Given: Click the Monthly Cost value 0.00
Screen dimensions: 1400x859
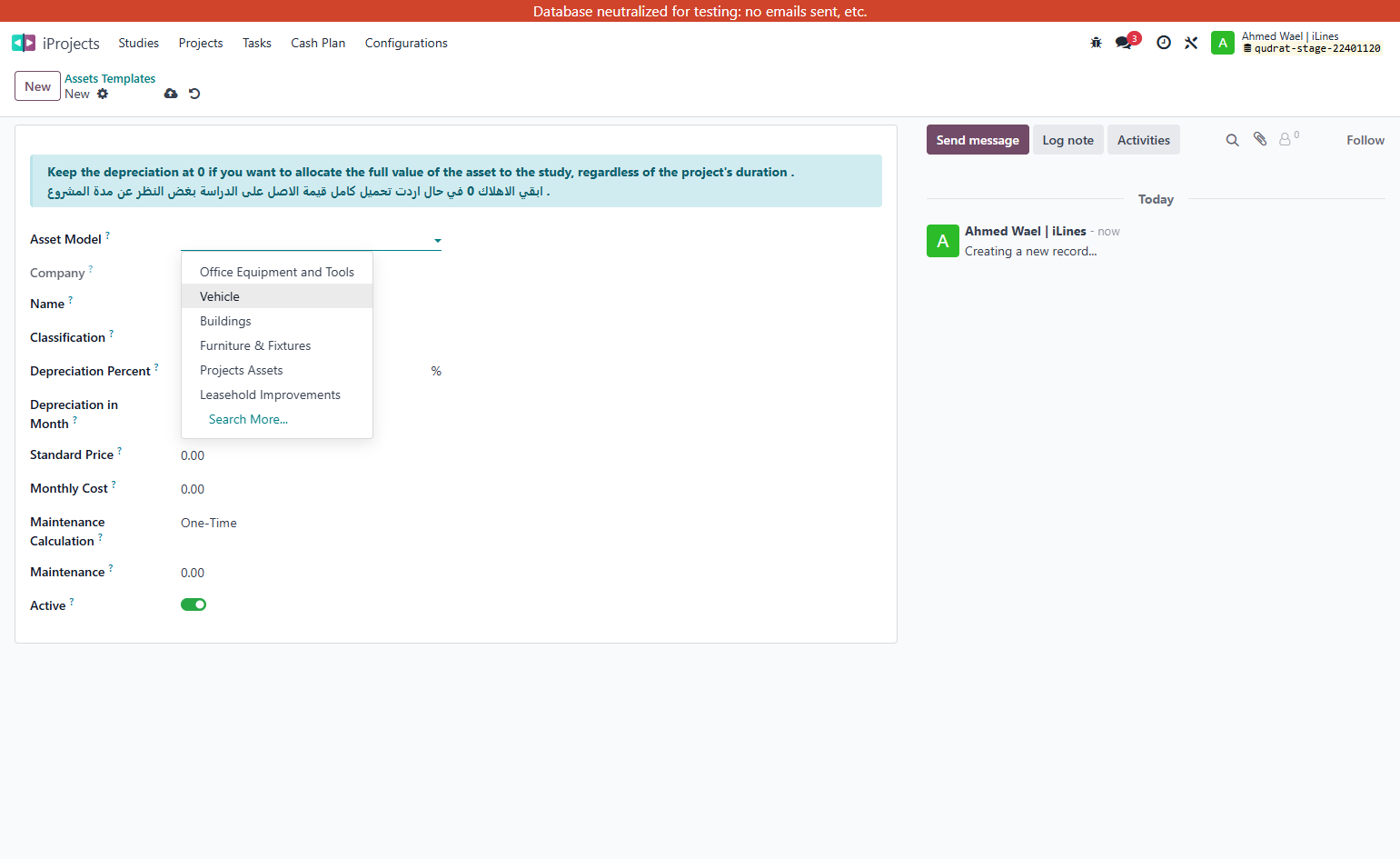Looking at the screenshot, I should pyautogui.click(x=193, y=489).
